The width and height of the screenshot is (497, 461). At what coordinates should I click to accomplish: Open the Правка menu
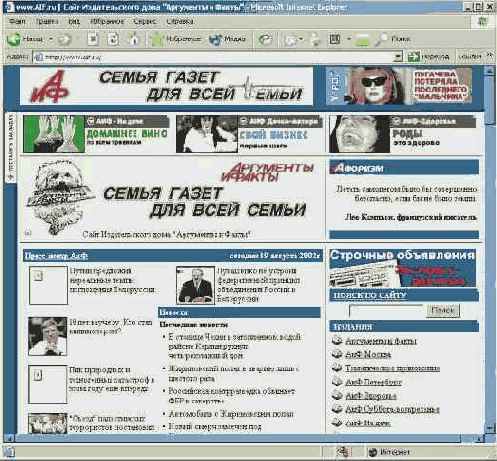point(47,22)
